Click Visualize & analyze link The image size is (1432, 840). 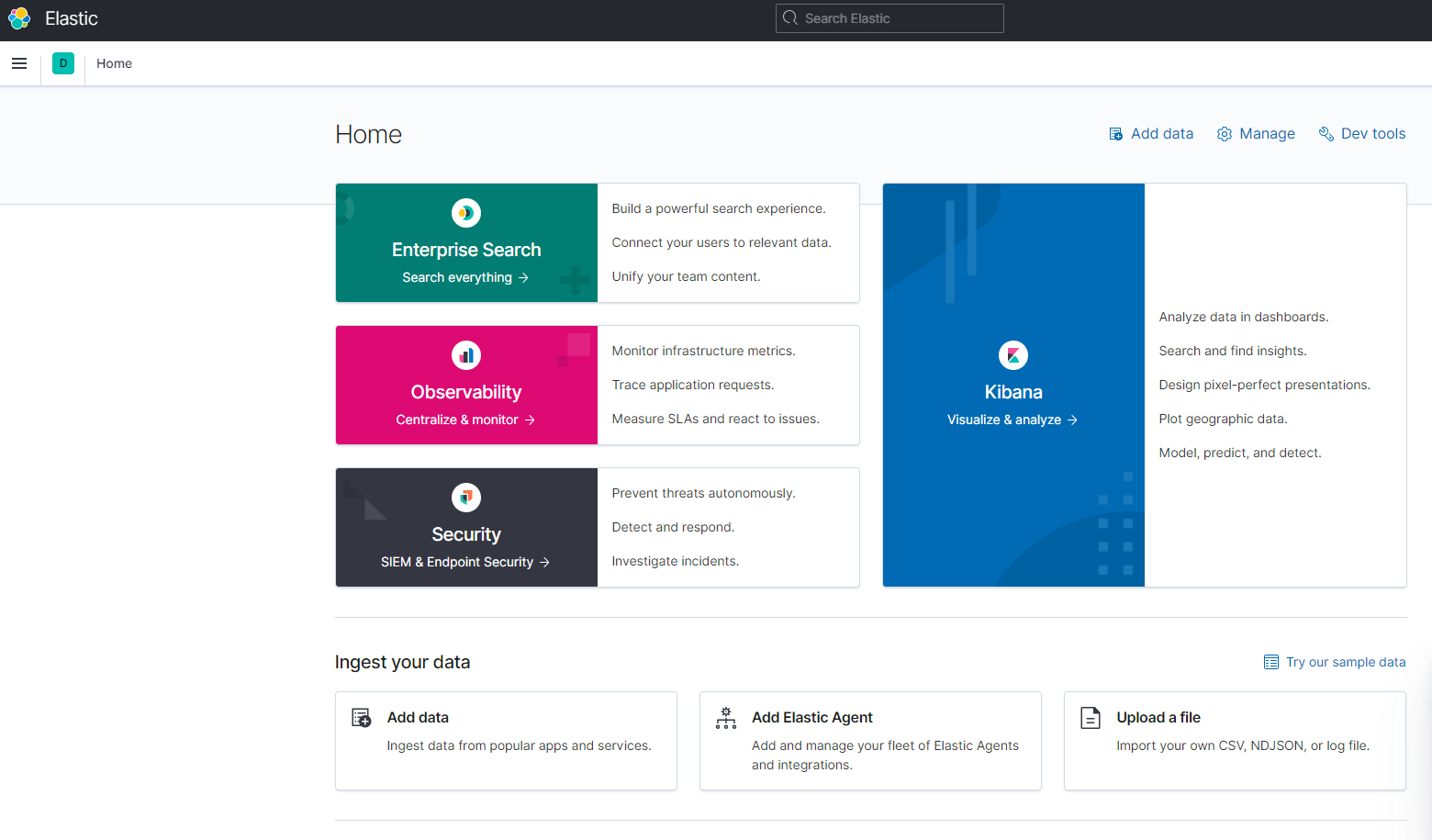click(1004, 420)
